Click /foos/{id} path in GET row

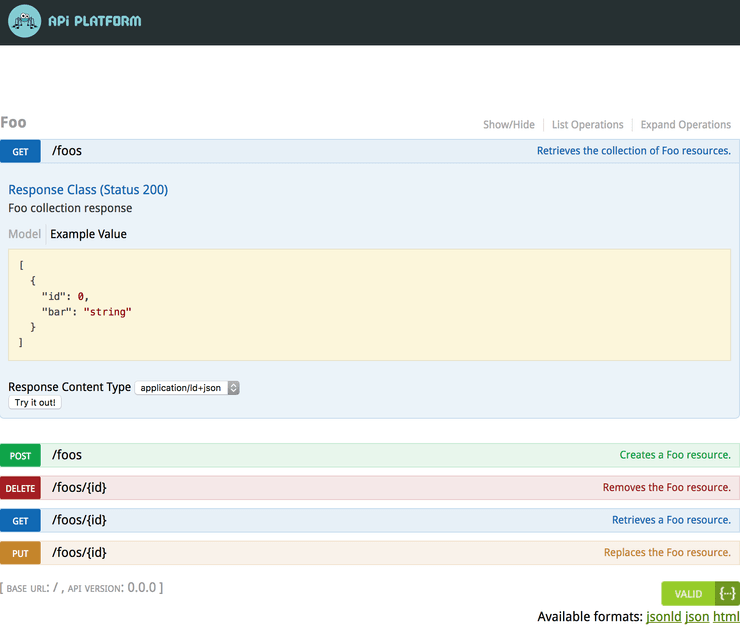click(79, 520)
